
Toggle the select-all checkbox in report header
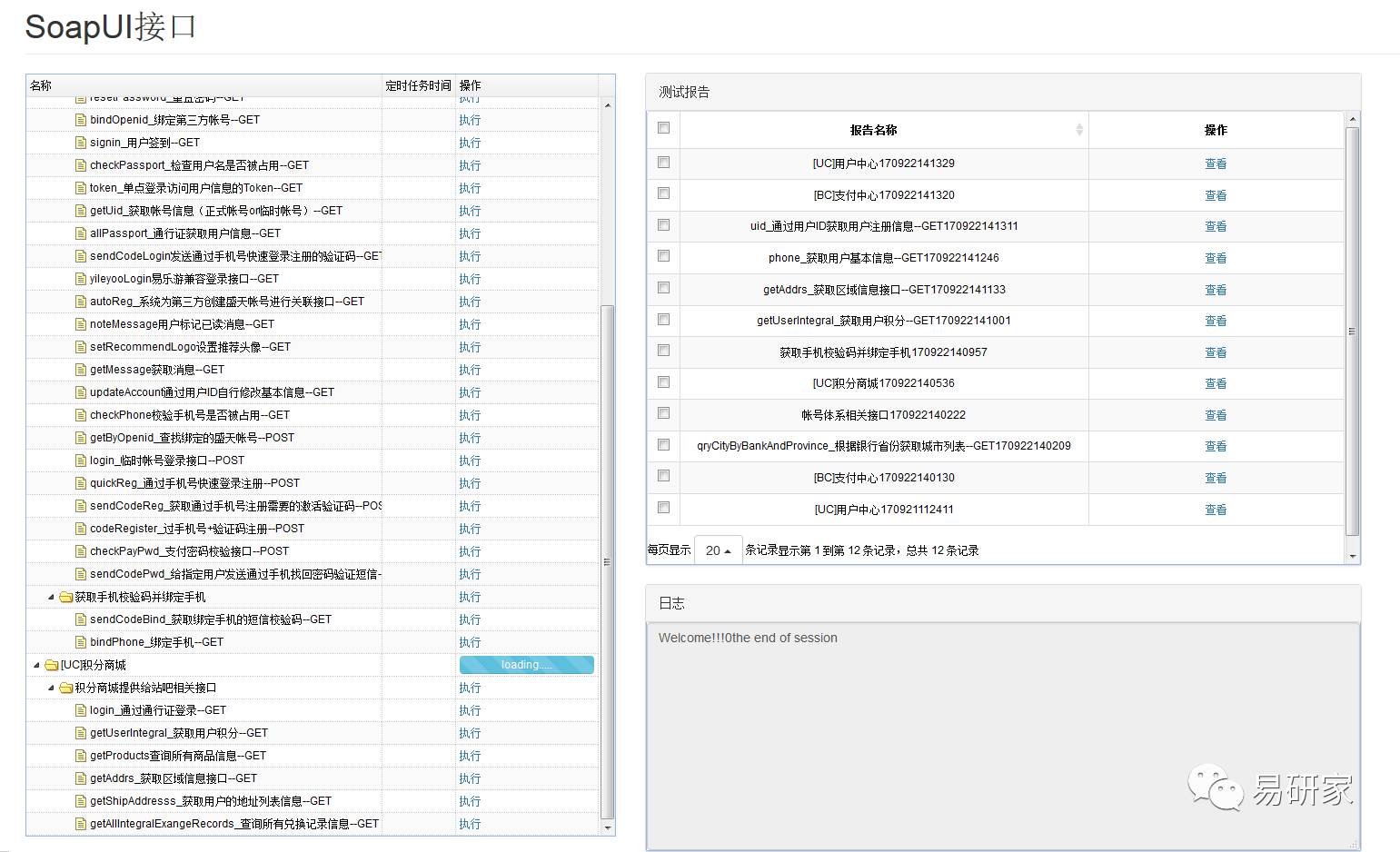tap(663, 128)
